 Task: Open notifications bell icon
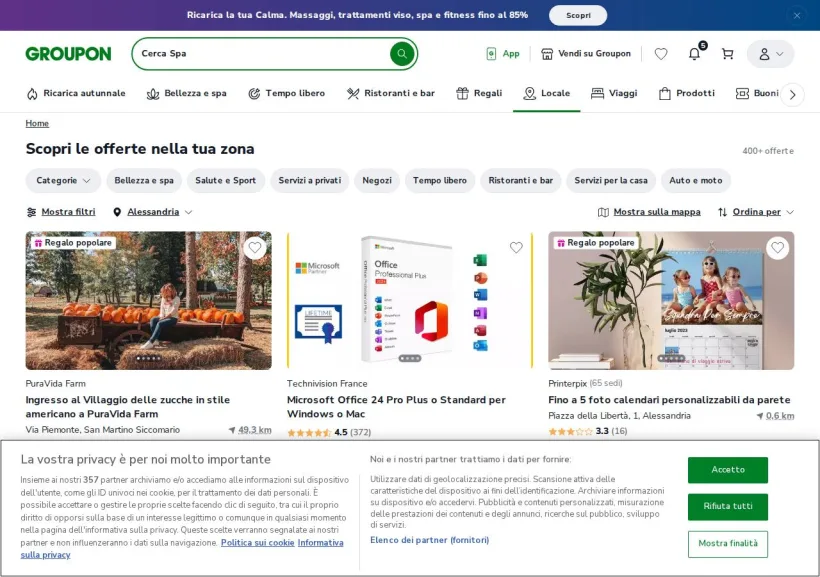[694, 54]
